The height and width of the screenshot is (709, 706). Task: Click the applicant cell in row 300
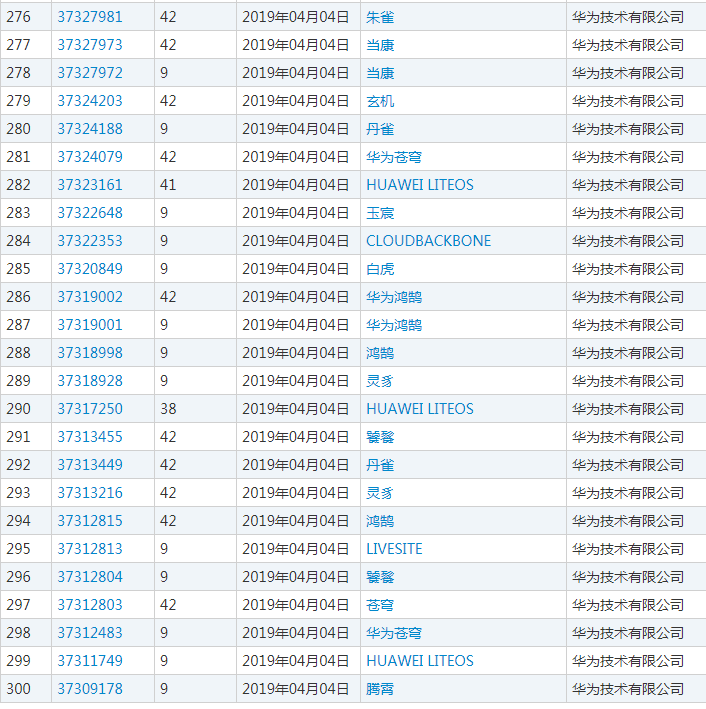click(627, 689)
